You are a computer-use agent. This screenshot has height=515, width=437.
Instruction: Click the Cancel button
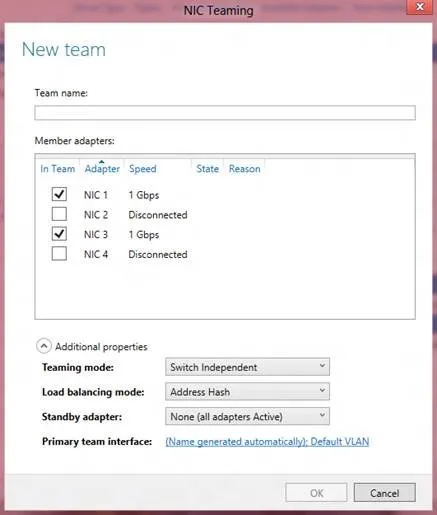coord(385,493)
